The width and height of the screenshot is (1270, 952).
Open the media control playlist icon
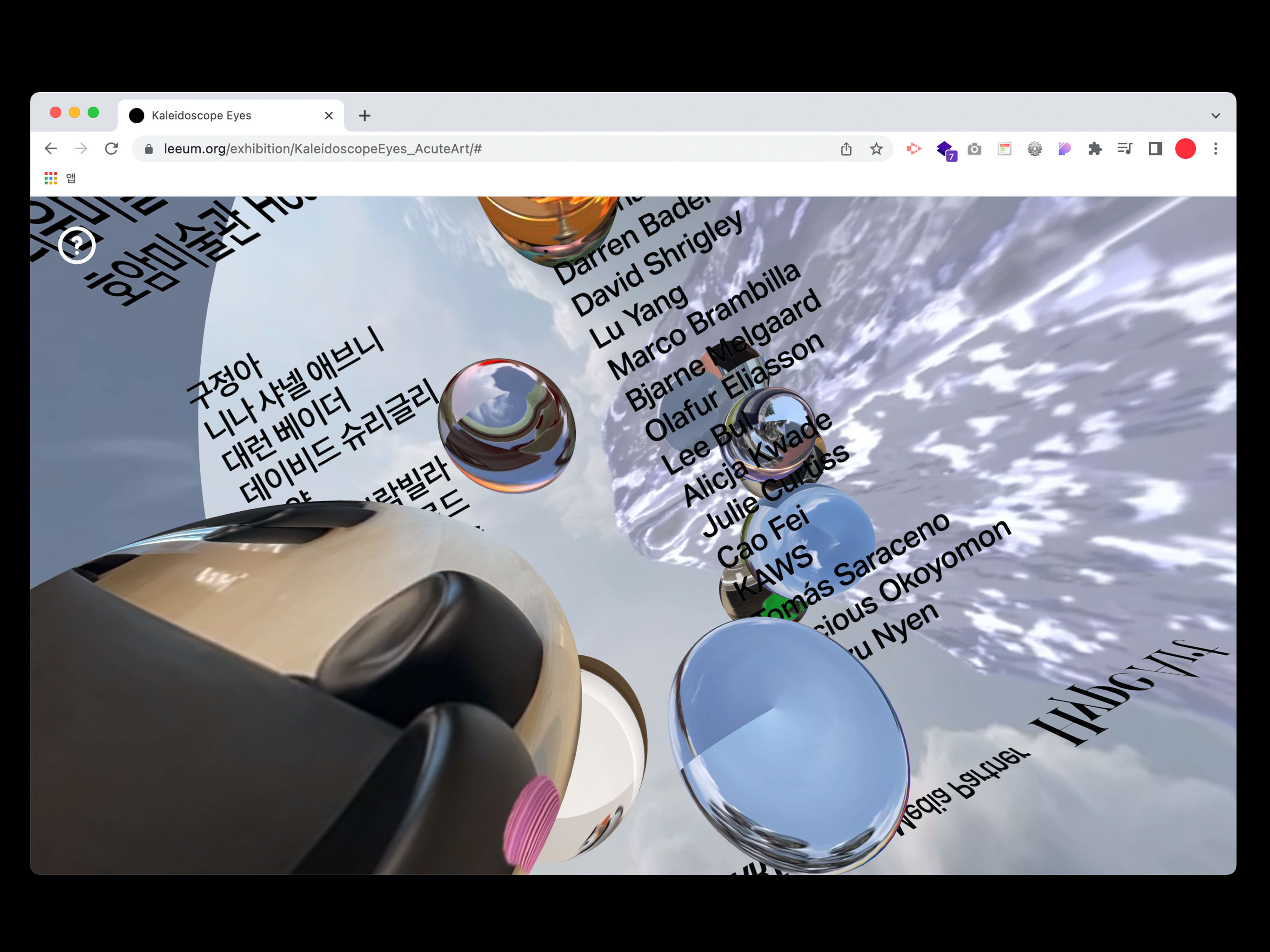[1124, 149]
